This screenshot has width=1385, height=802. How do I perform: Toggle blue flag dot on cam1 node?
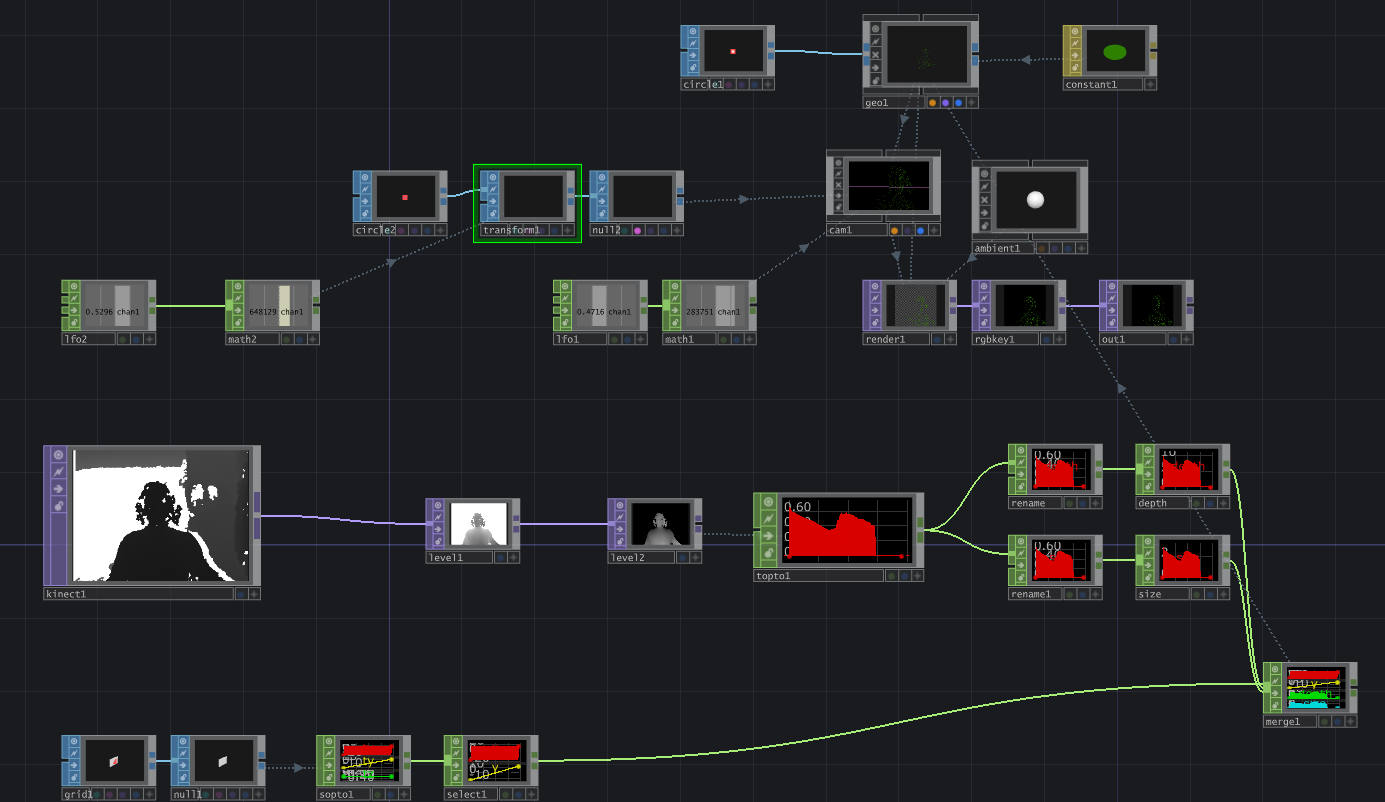920,230
